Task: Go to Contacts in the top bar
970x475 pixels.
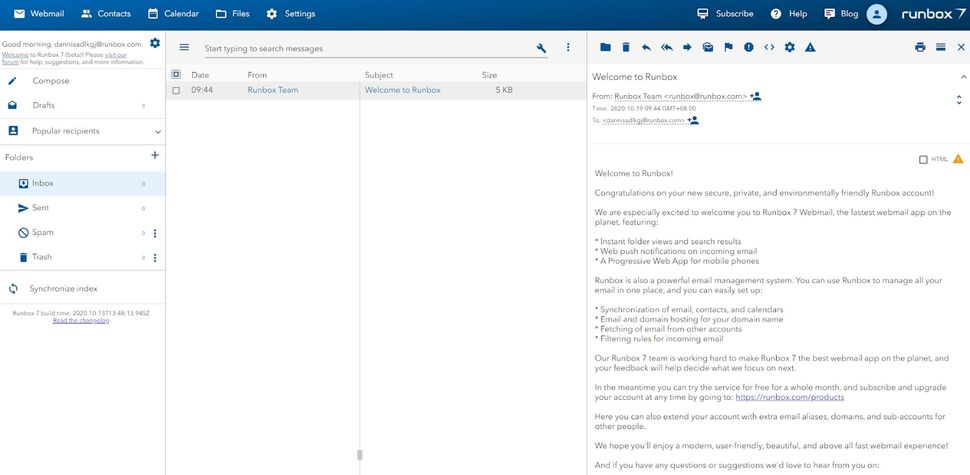Action: click(105, 14)
